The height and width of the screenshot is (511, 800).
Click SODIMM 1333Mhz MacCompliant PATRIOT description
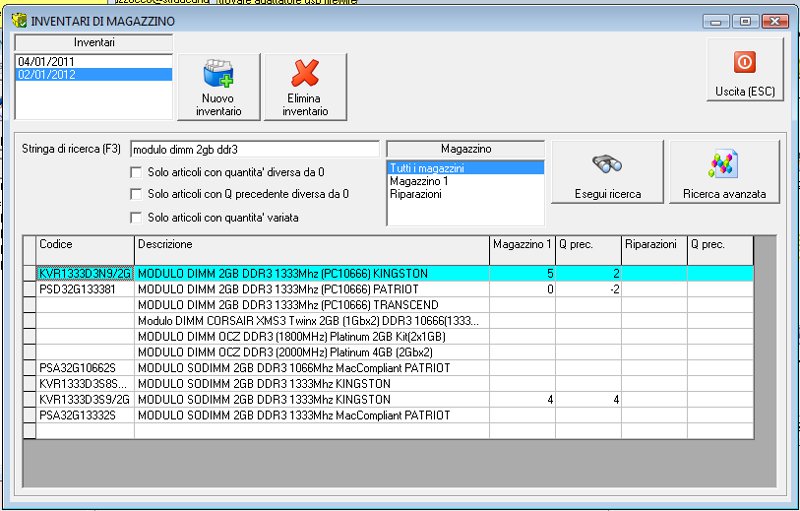coord(312,415)
